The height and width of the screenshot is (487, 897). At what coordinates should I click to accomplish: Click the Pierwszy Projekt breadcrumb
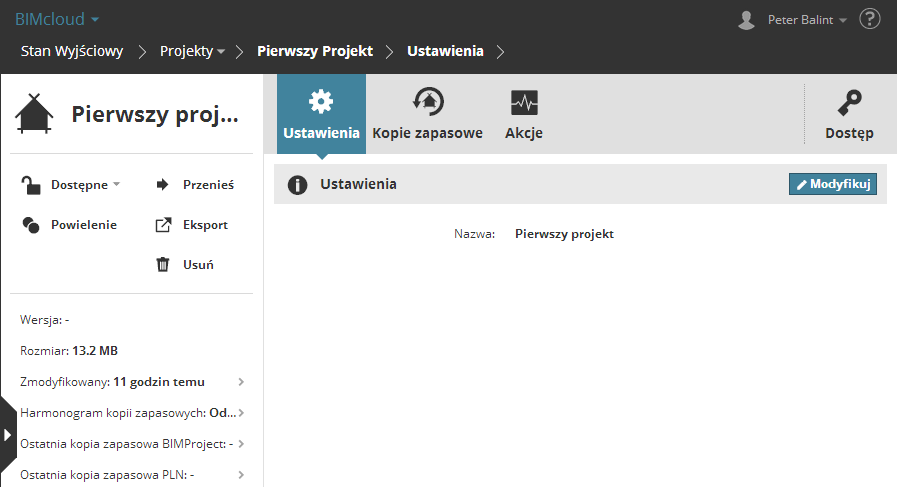coord(315,51)
